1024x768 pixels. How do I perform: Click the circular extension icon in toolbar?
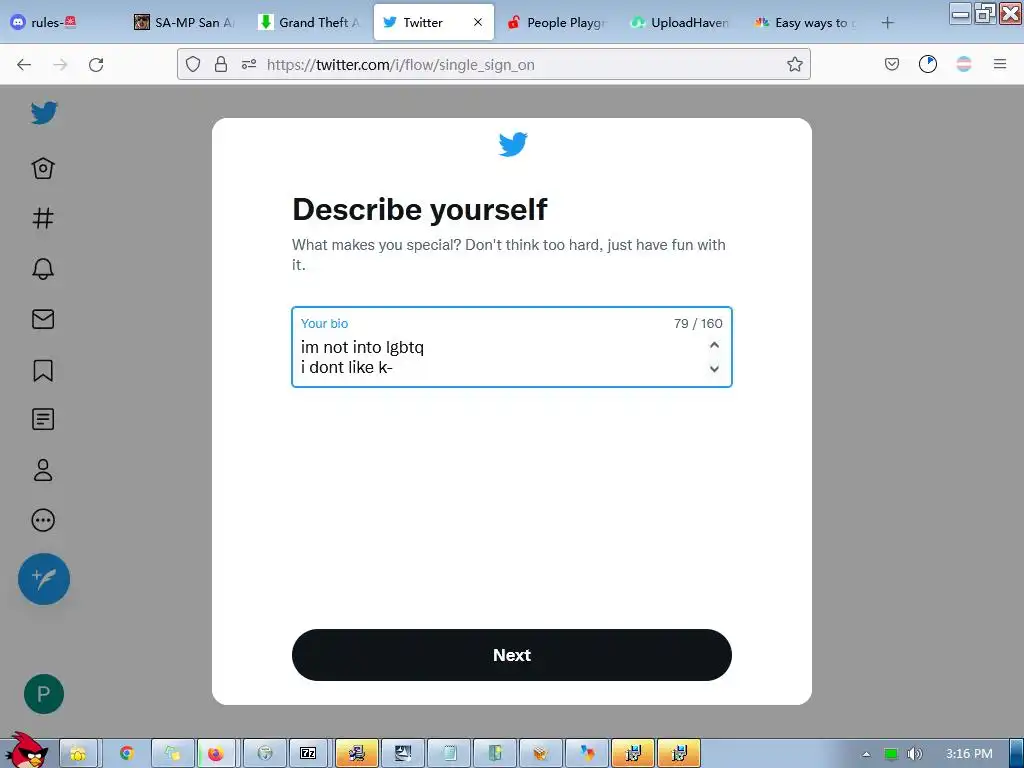pos(928,64)
